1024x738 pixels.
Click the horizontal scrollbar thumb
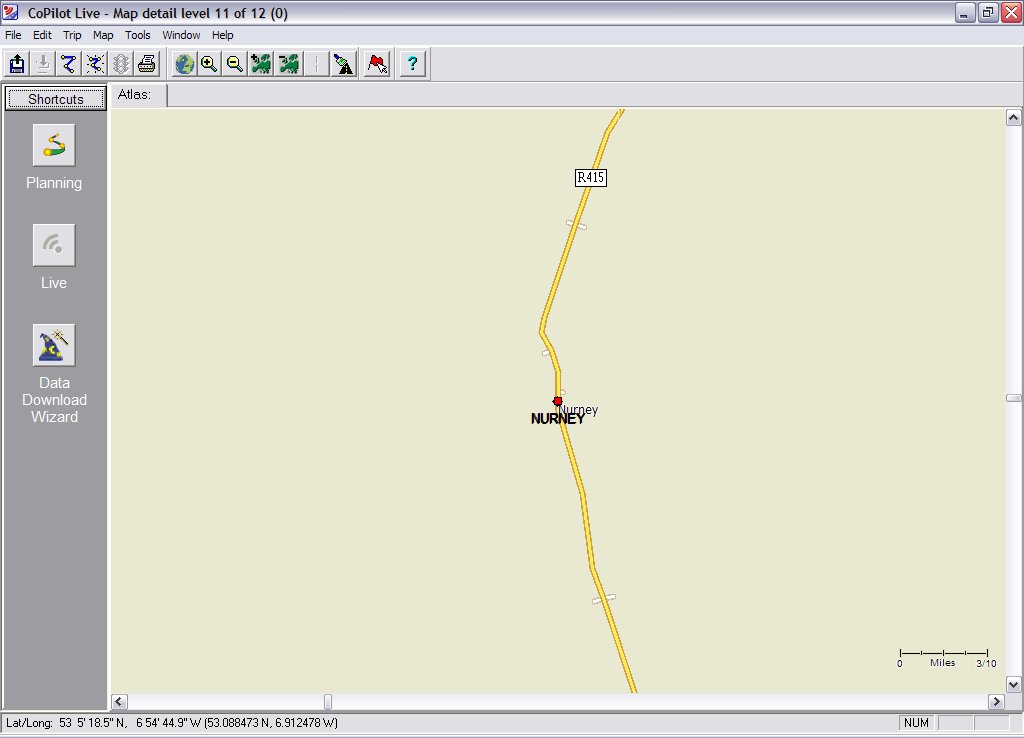(x=328, y=701)
